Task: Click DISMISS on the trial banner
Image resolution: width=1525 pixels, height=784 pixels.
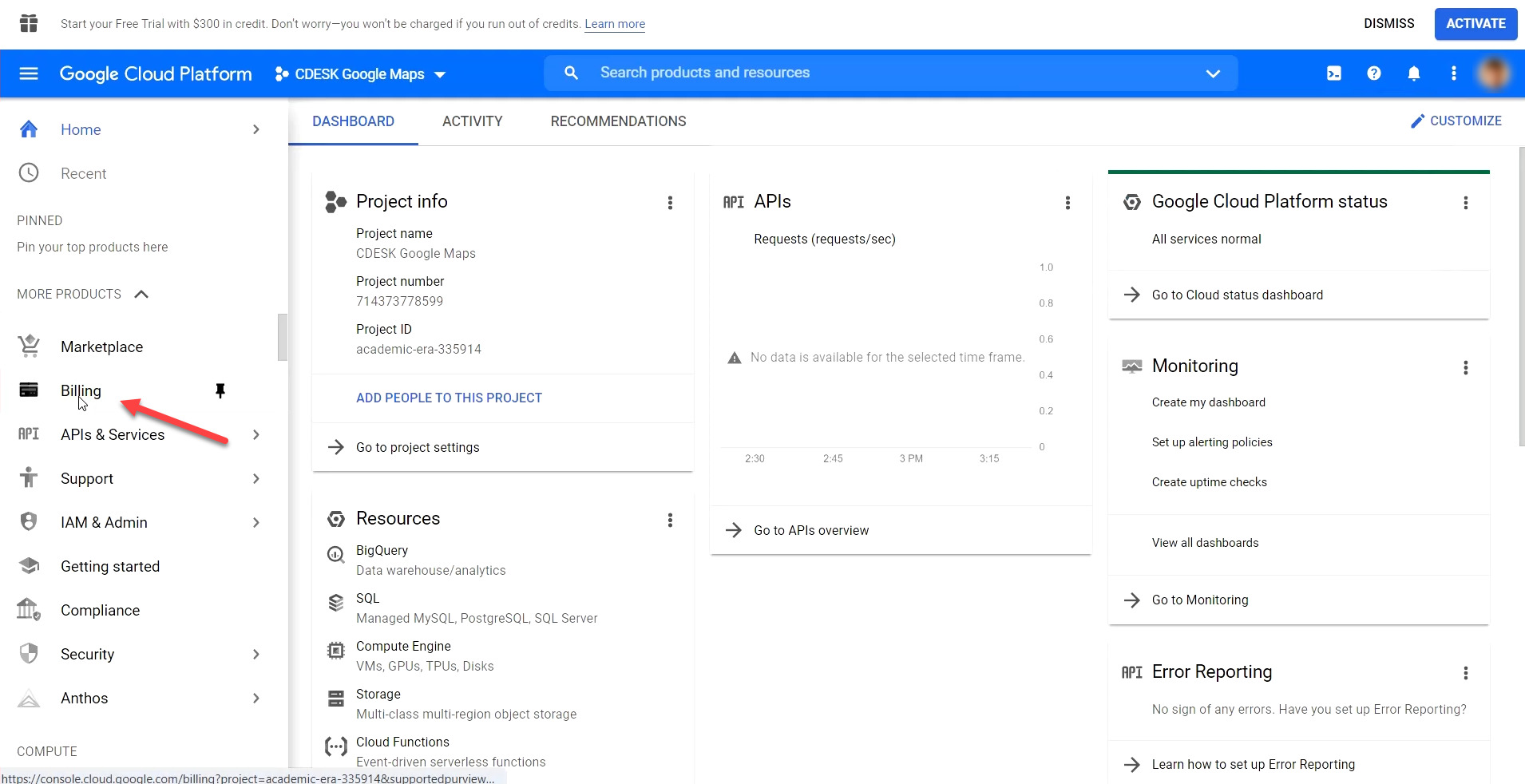Action: click(1388, 24)
